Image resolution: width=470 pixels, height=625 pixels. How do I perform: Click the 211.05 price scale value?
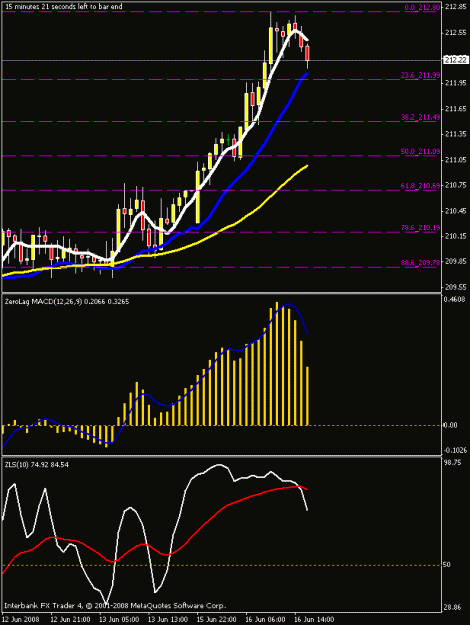pyautogui.click(x=455, y=160)
